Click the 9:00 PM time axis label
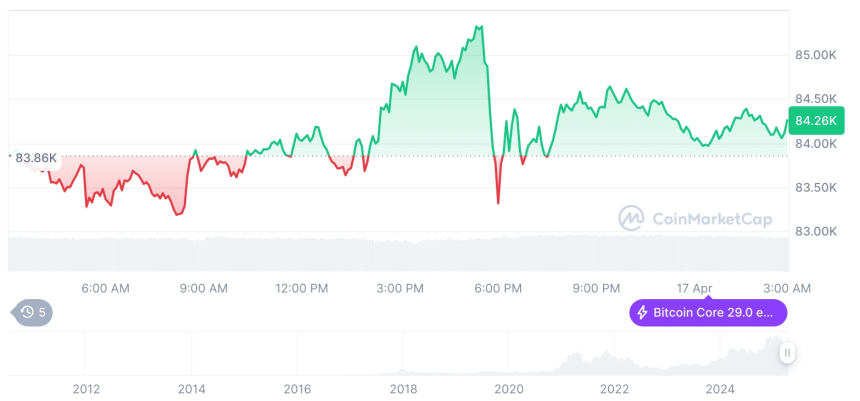This screenshot has width=860, height=401. [596, 288]
